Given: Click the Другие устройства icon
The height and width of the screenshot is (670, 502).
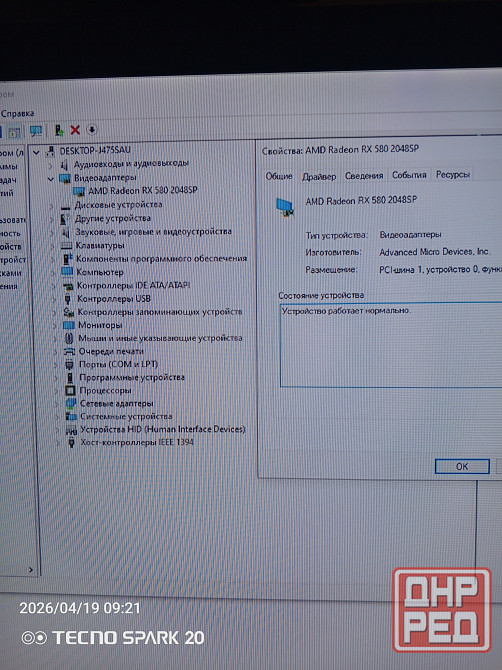Looking at the screenshot, I should point(65,219).
